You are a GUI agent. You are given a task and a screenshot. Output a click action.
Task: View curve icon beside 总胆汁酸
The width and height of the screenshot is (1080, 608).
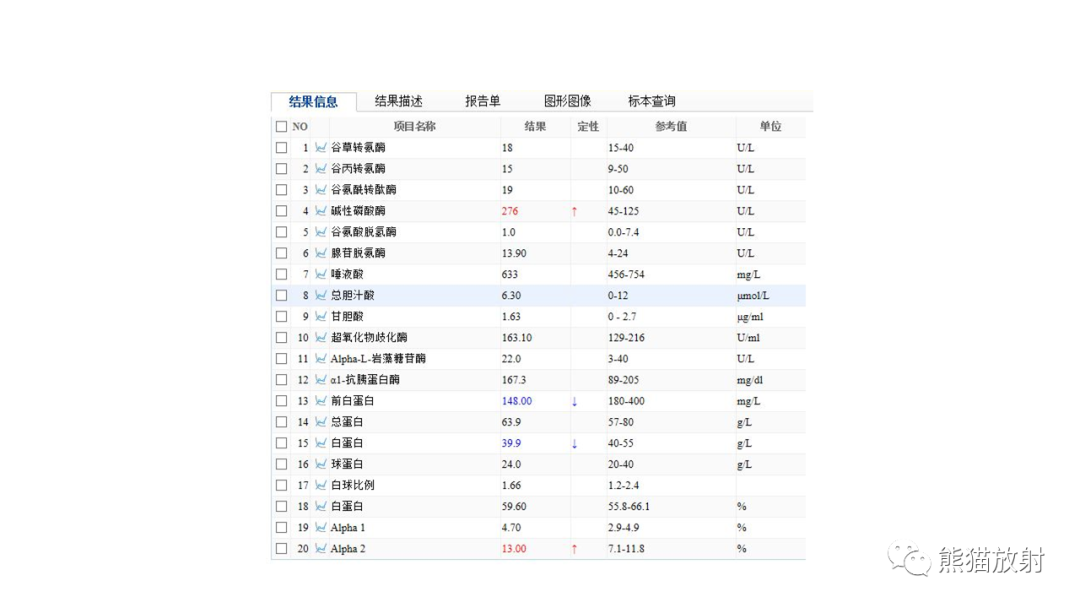tap(320, 295)
